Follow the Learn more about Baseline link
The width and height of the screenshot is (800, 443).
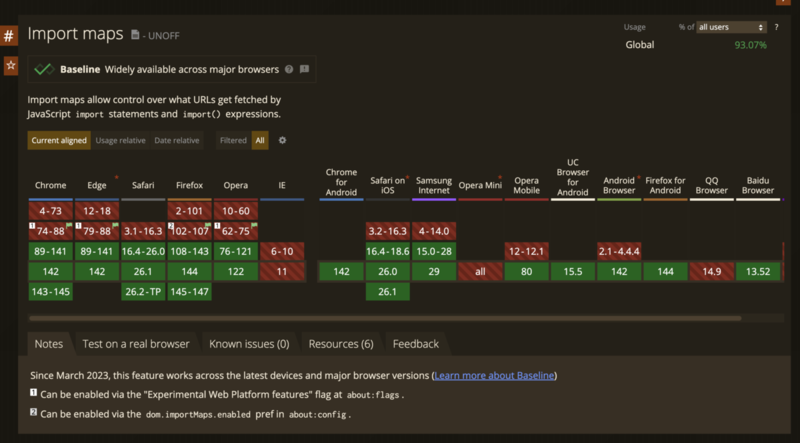pyautogui.click(x=494, y=376)
